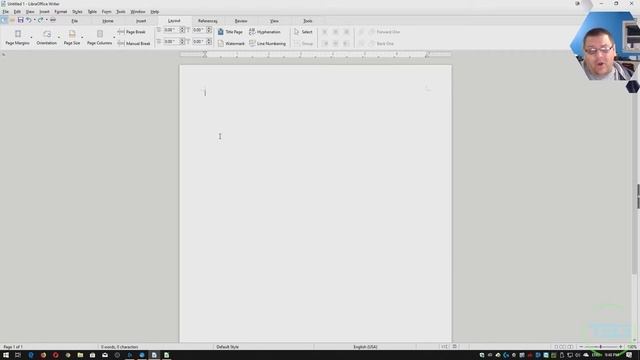
Task: Open the Window menu
Action: point(138,12)
